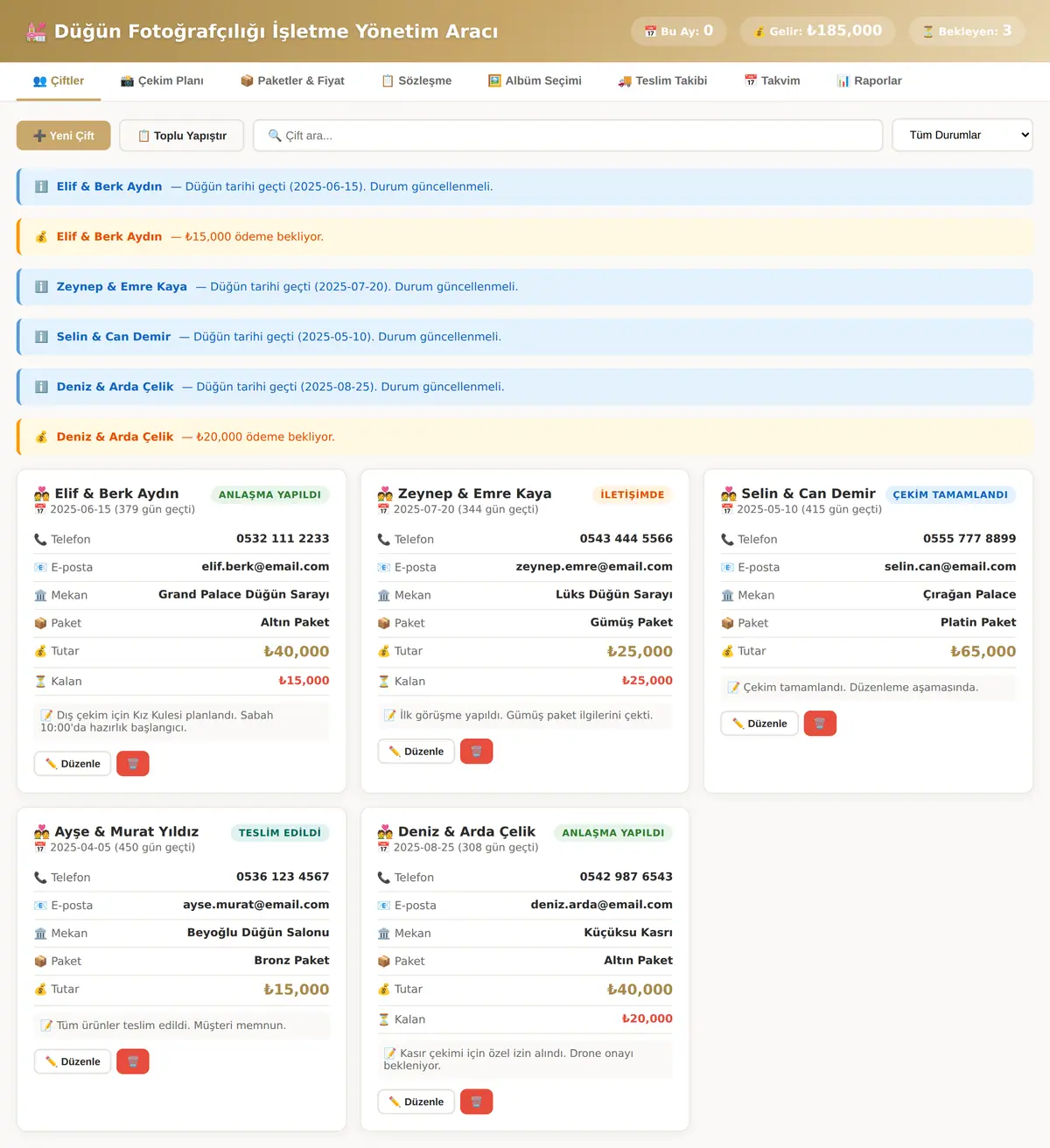Click the Bu Ay: 0 header stat
This screenshot has height=1148, width=1050.
681,31
